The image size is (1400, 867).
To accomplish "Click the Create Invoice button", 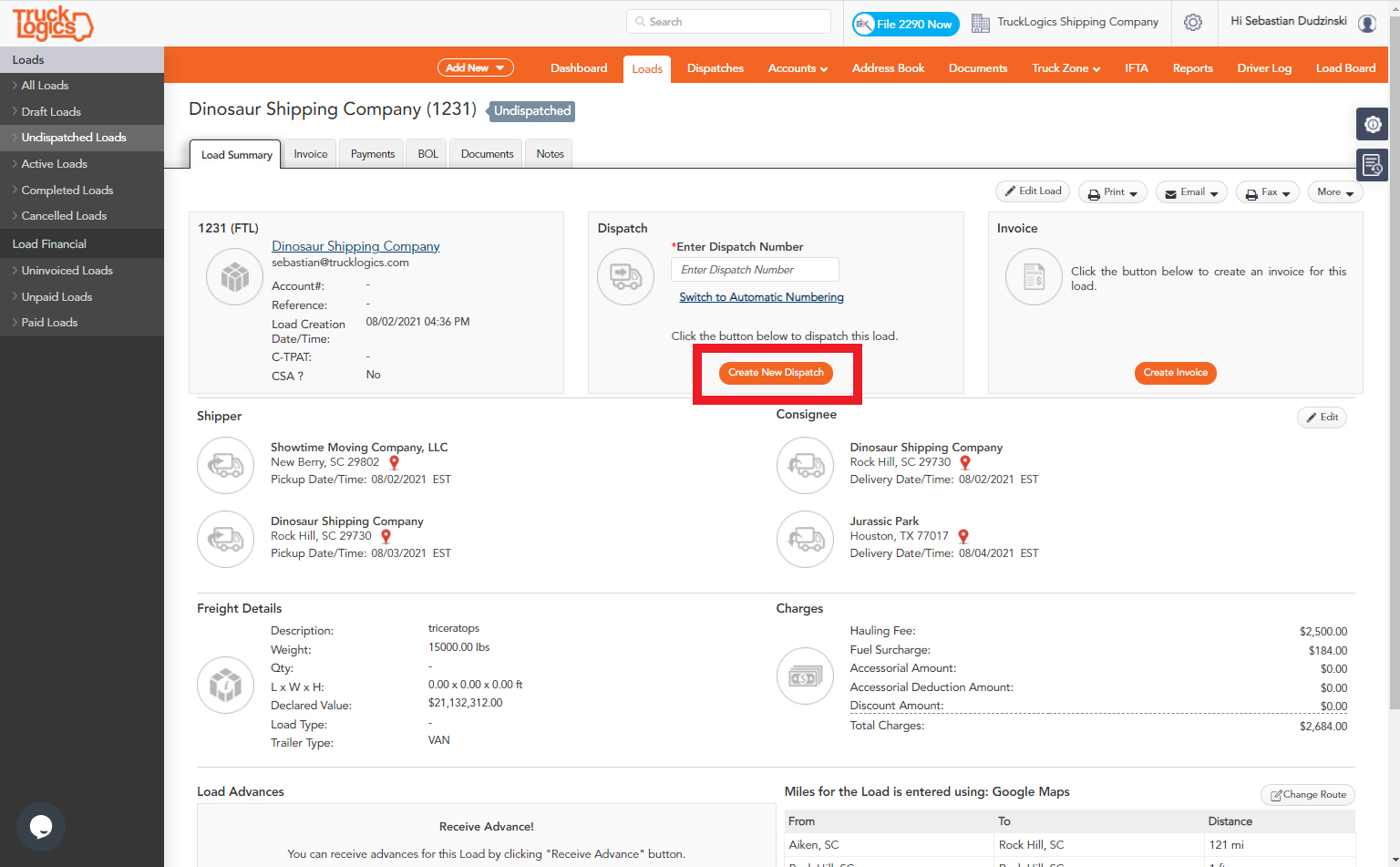I will click(1176, 373).
